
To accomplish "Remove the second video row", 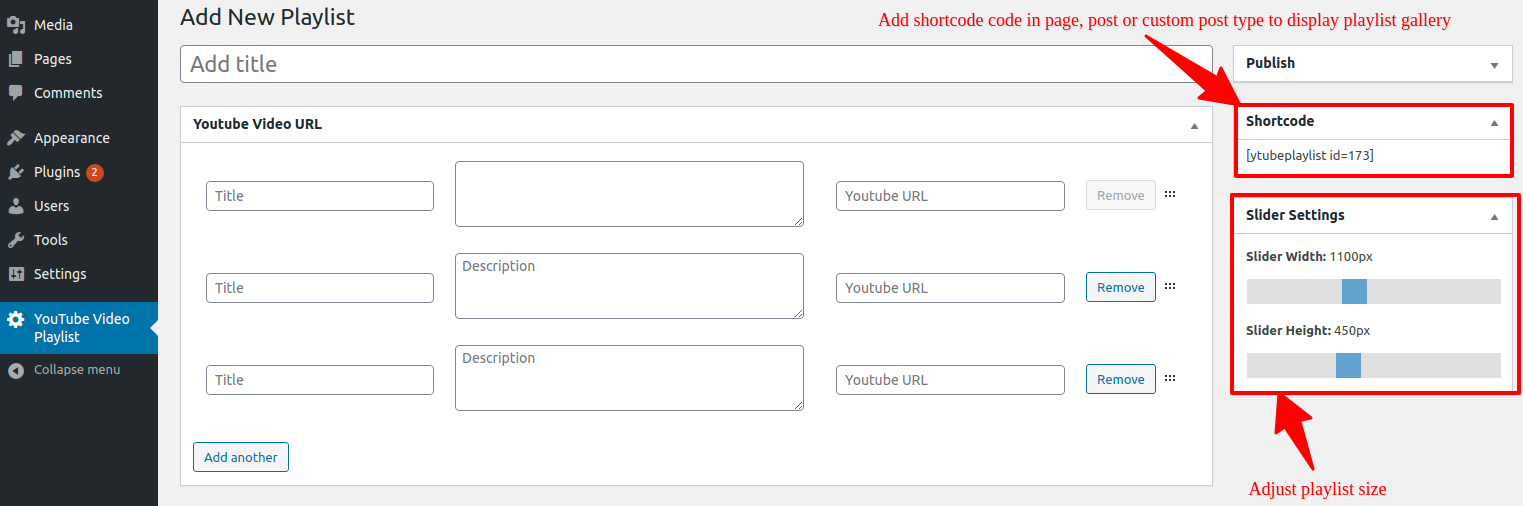I will 1120,287.
